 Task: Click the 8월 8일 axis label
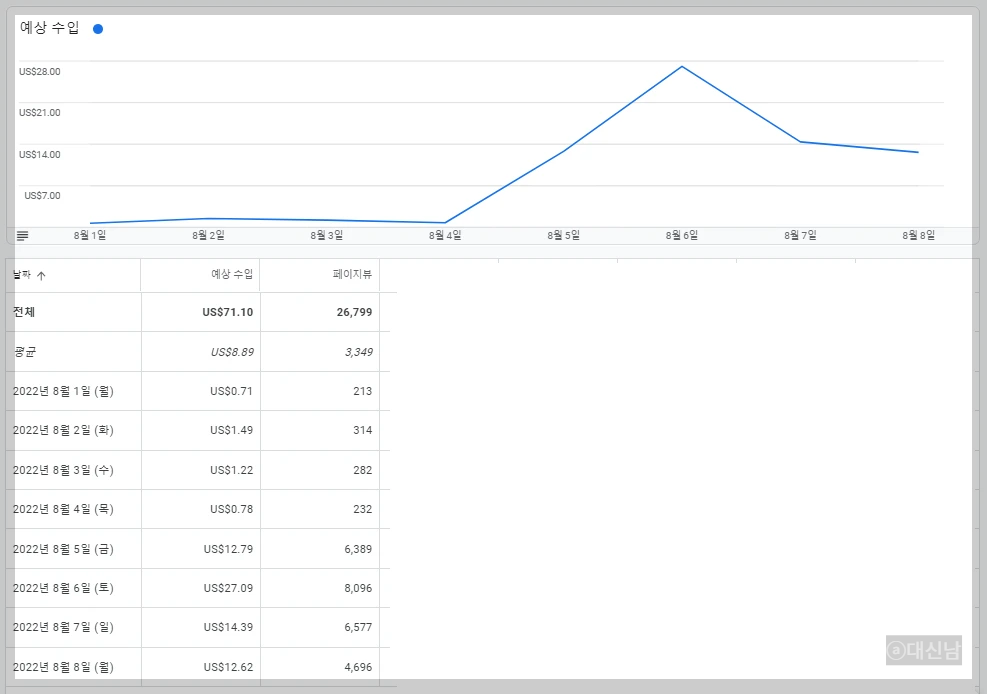(918, 235)
